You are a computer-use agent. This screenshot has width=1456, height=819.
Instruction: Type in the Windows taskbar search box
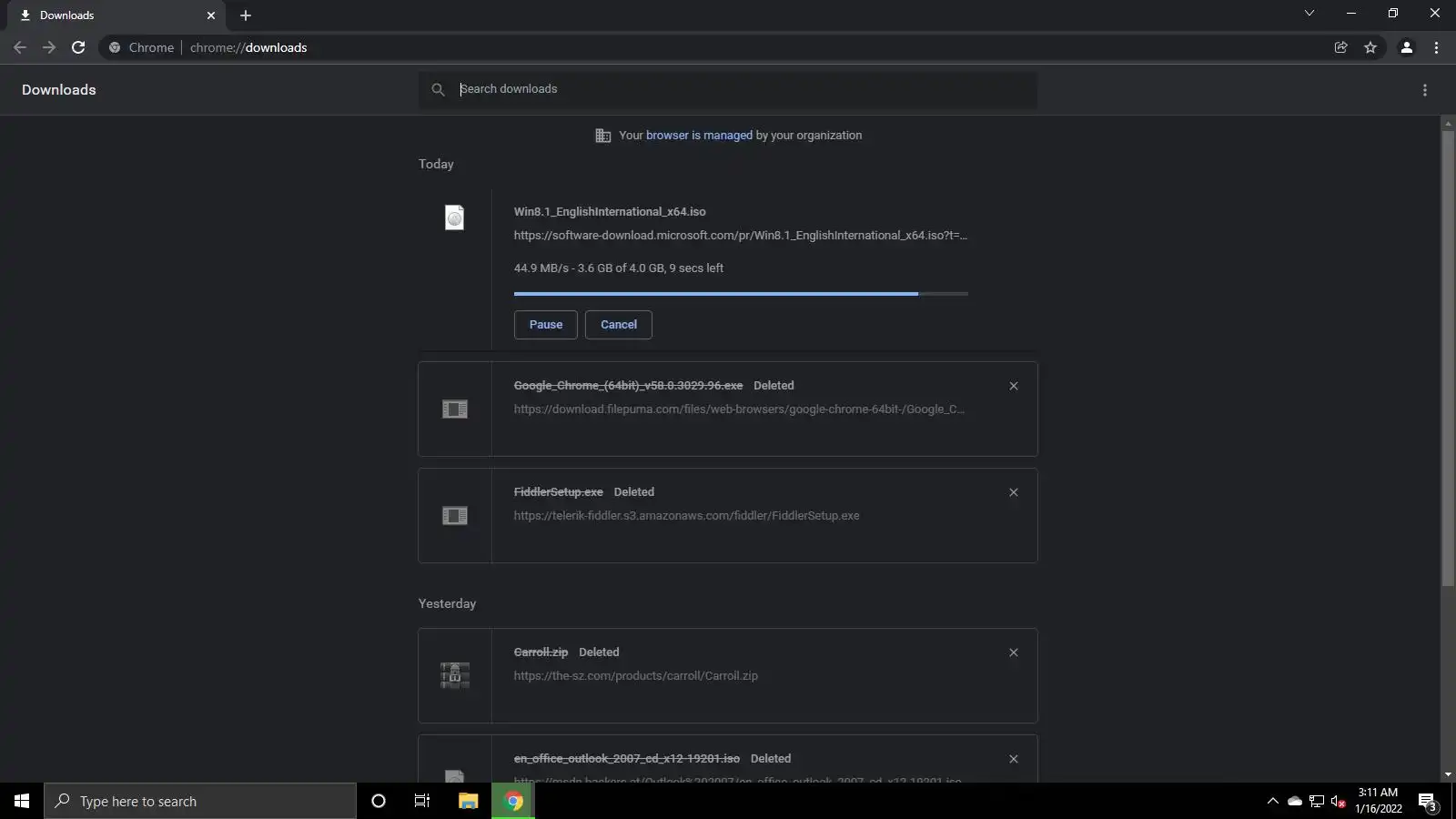200,801
